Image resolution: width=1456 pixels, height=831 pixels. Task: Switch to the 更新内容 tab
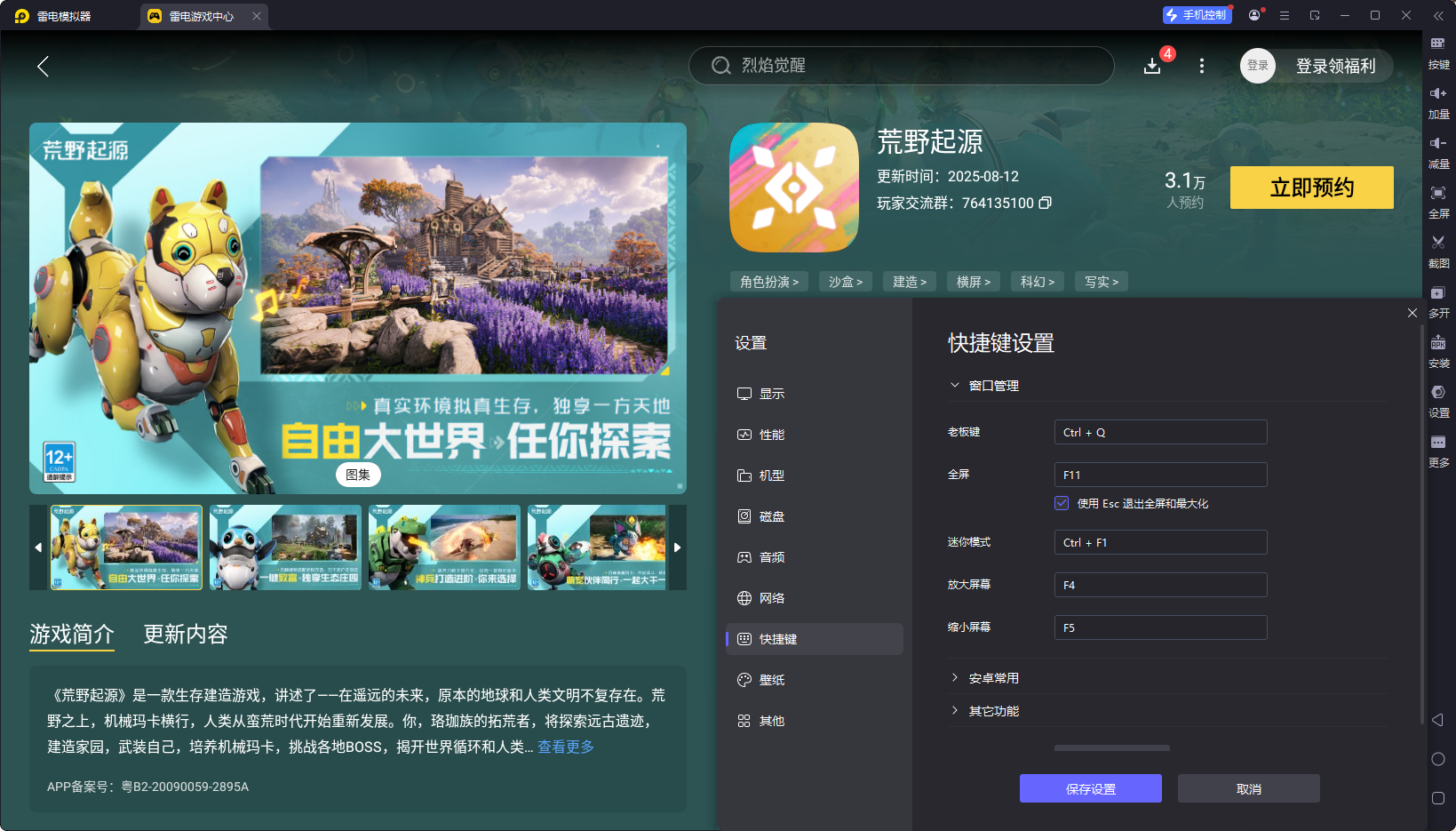(x=186, y=635)
